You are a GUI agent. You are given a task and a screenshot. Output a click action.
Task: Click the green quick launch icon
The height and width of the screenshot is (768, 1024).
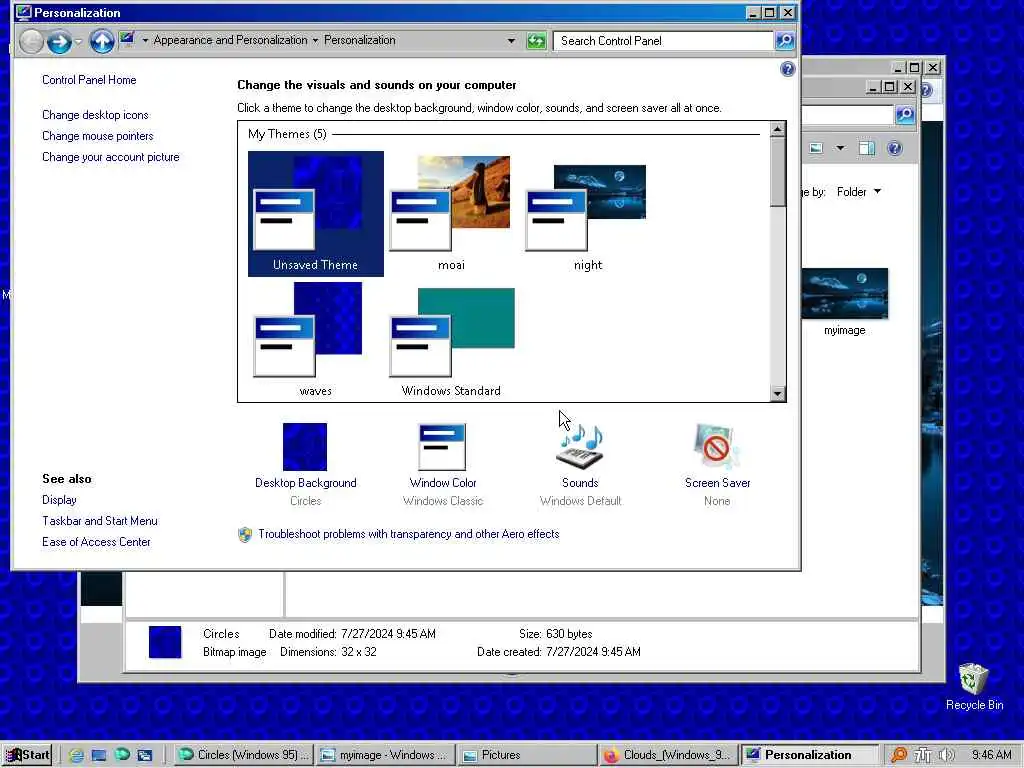122,755
